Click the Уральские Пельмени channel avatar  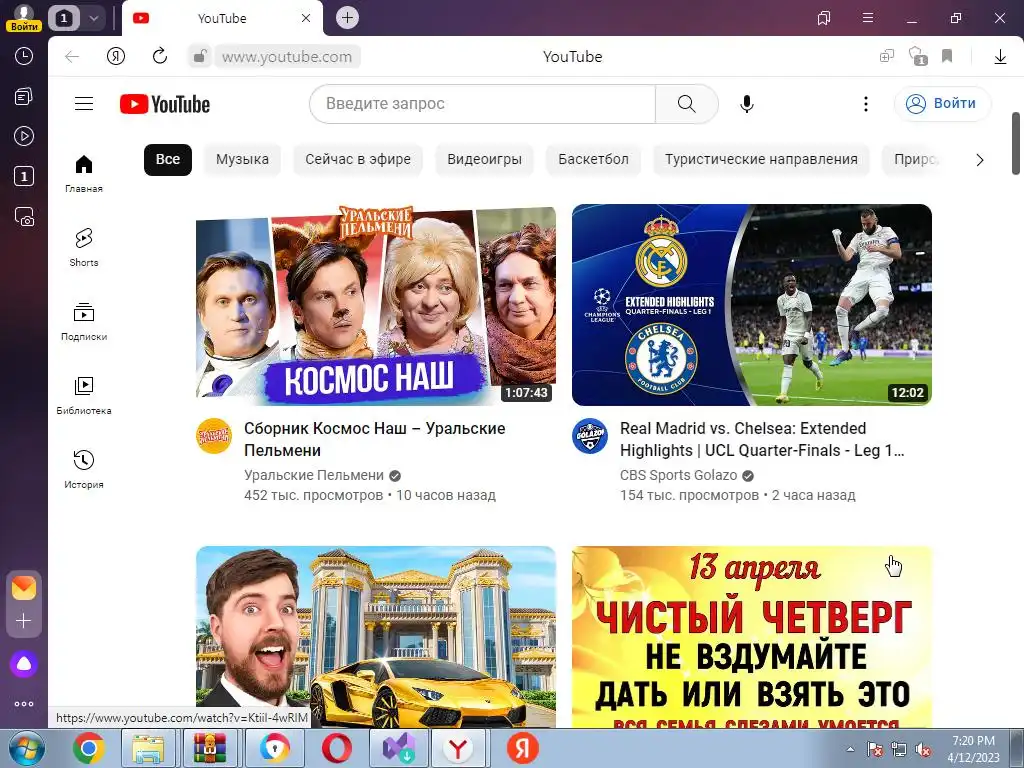point(214,436)
